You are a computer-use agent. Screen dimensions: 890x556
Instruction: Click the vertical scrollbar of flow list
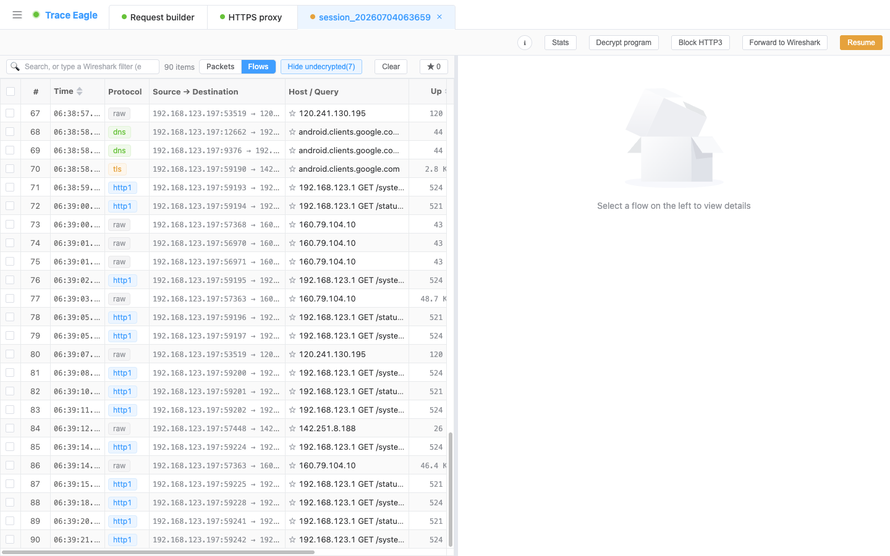[x=451, y=488]
